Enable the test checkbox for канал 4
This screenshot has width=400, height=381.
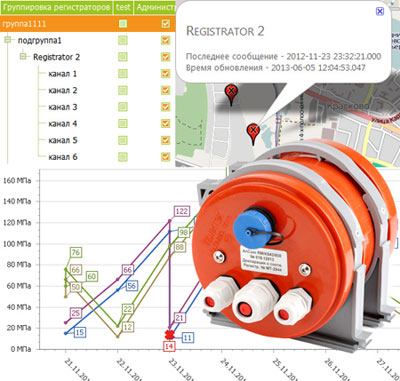123,124
